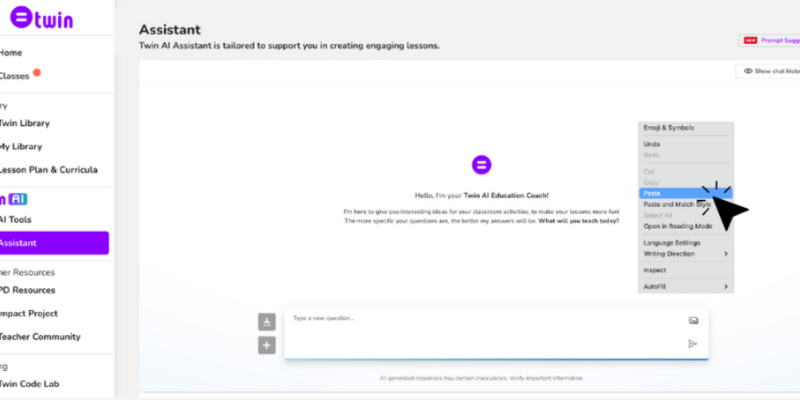Click the send arrow icon
Screen dimensions: 800x400
pyautogui.click(x=692, y=344)
